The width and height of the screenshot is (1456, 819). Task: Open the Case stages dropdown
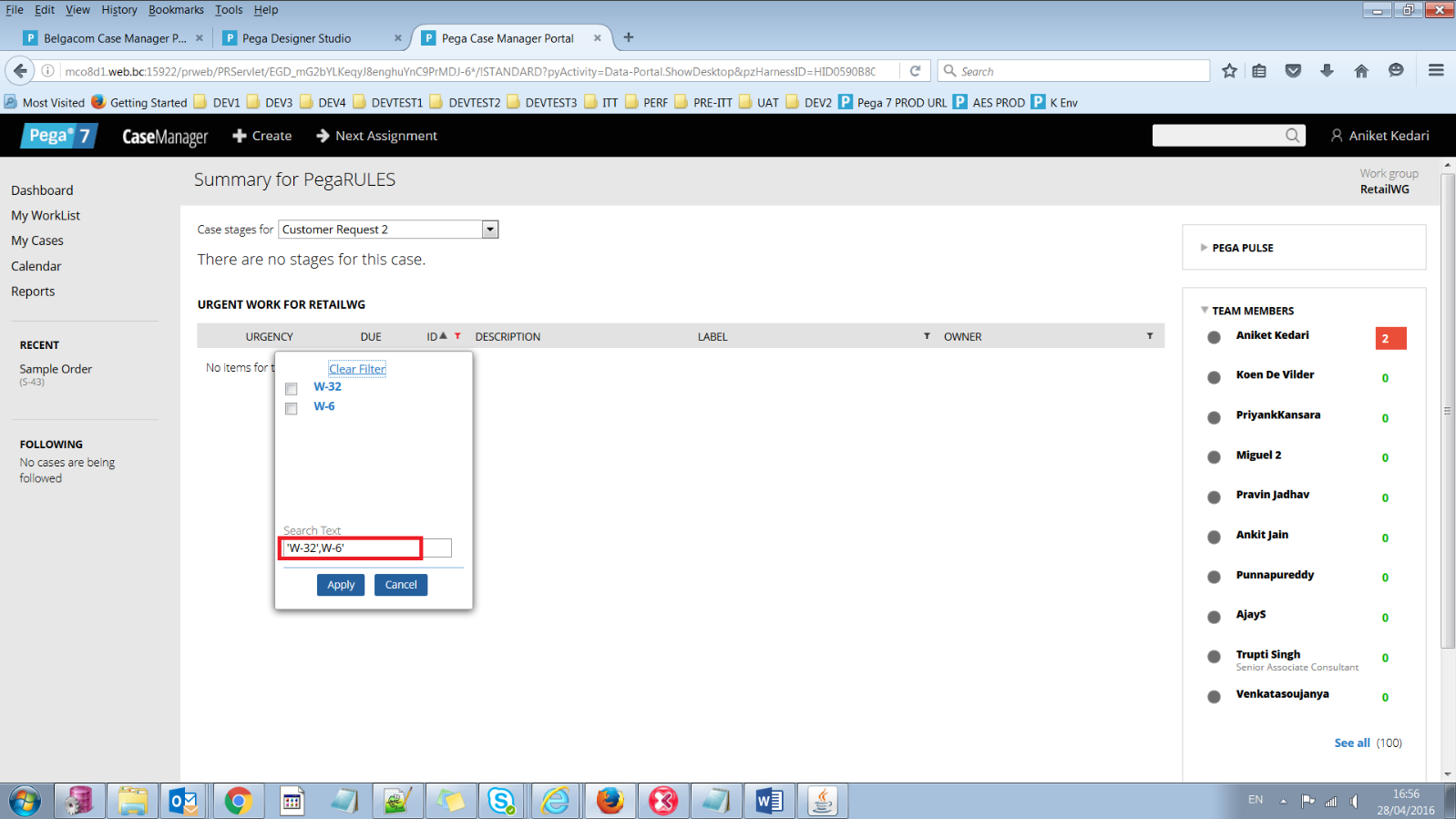(490, 230)
